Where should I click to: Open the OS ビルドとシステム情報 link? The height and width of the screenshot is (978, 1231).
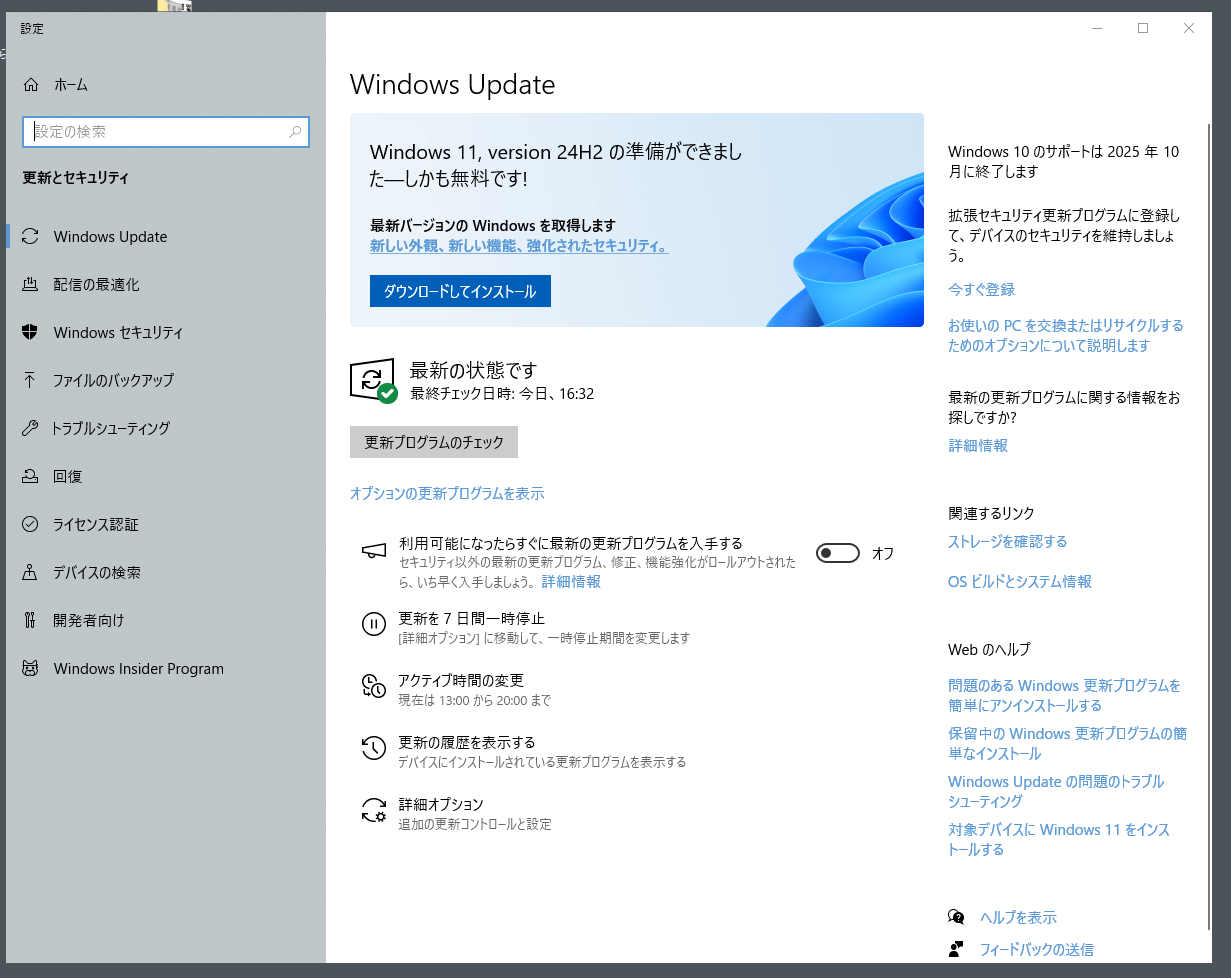[x=1019, y=582]
